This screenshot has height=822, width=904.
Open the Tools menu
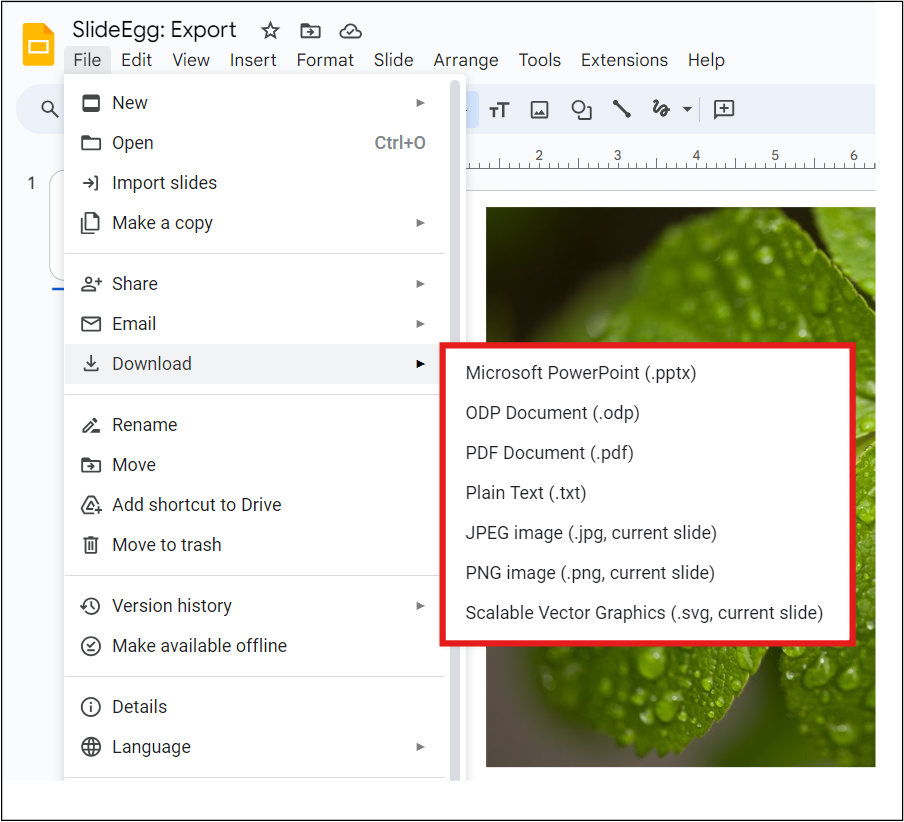click(540, 60)
